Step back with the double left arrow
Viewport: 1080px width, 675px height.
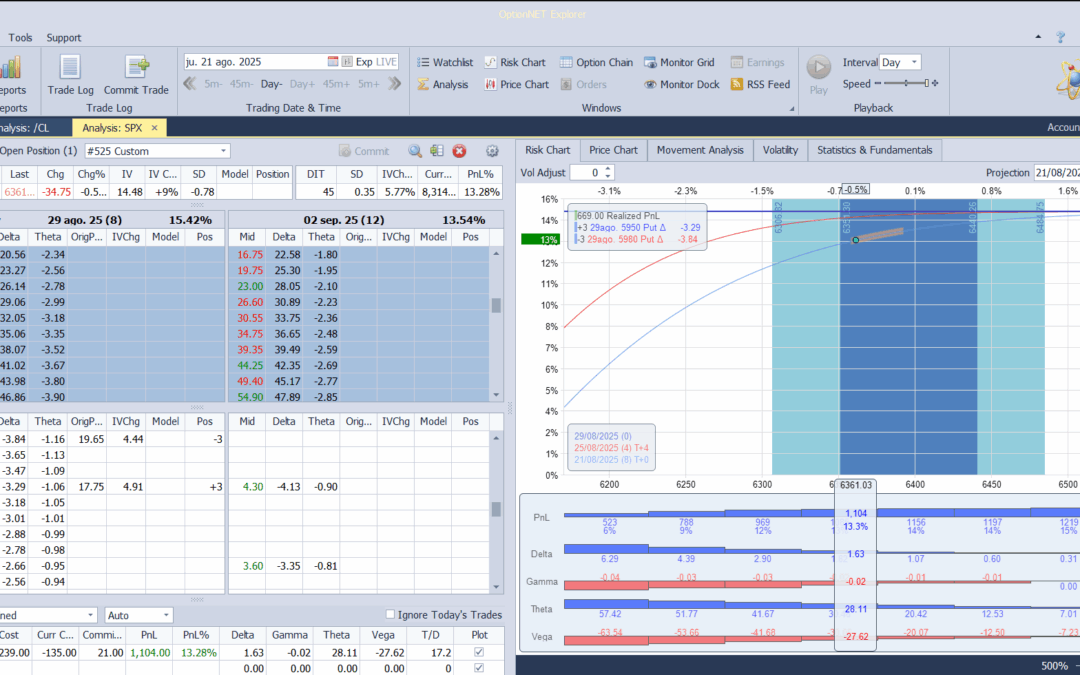click(x=190, y=84)
